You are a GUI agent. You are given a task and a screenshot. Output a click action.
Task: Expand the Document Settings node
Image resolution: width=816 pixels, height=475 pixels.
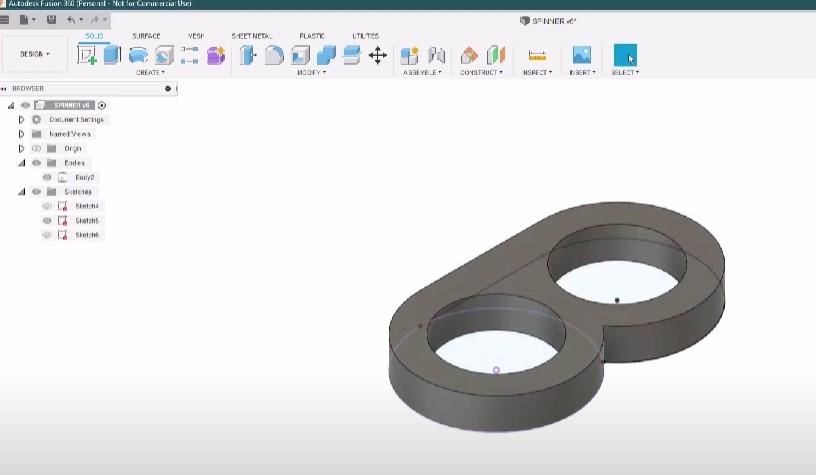pyautogui.click(x=21, y=120)
